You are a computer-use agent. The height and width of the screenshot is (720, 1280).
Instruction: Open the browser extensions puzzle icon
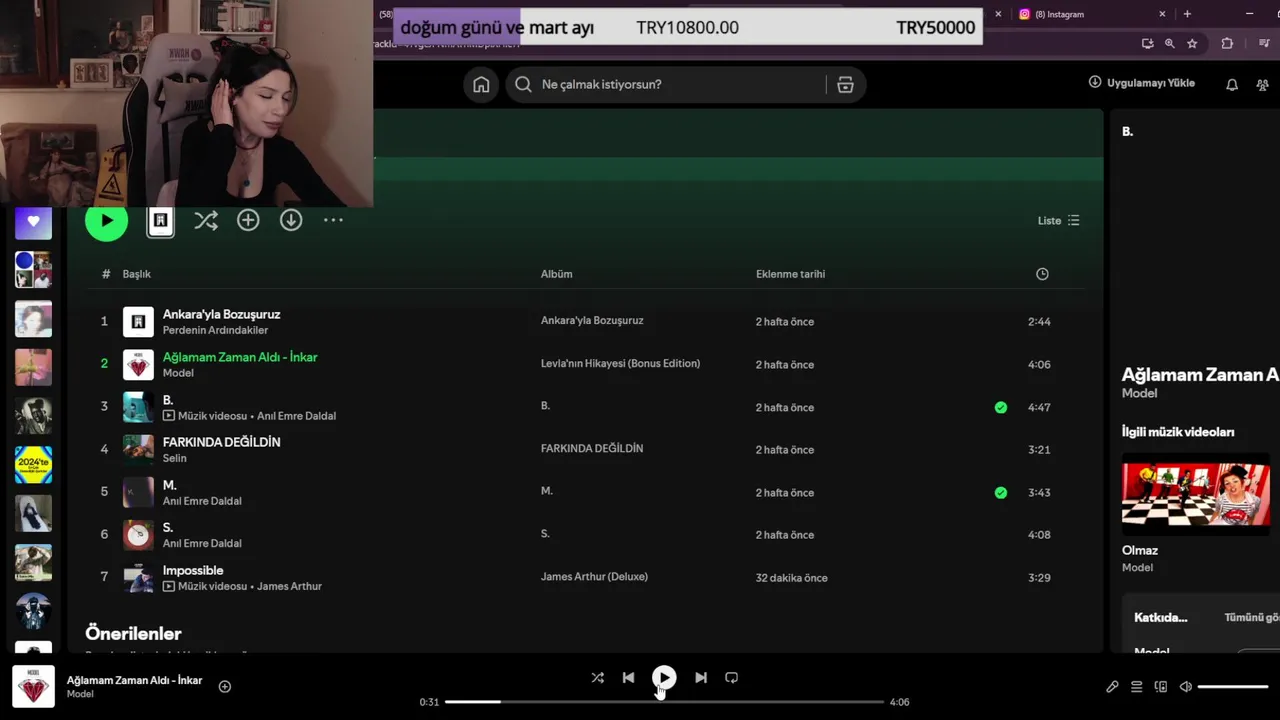(1227, 44)
